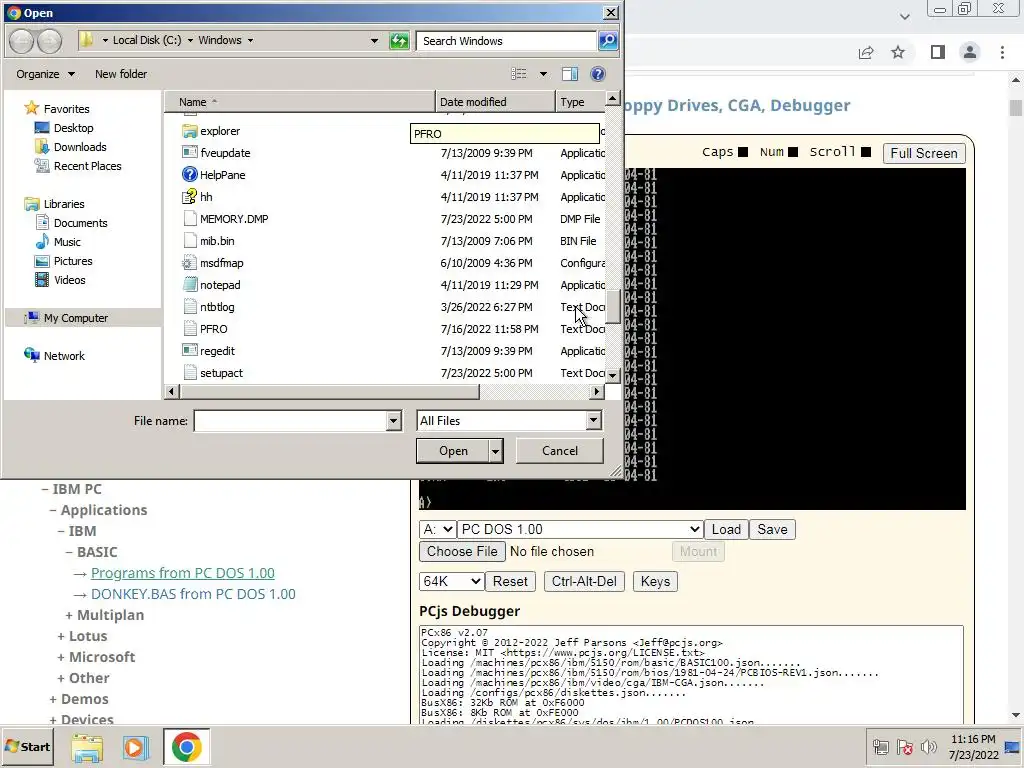Collapse the IBM PC tree section
This screenshot has width=1024, height=768.
pos(45,489)
